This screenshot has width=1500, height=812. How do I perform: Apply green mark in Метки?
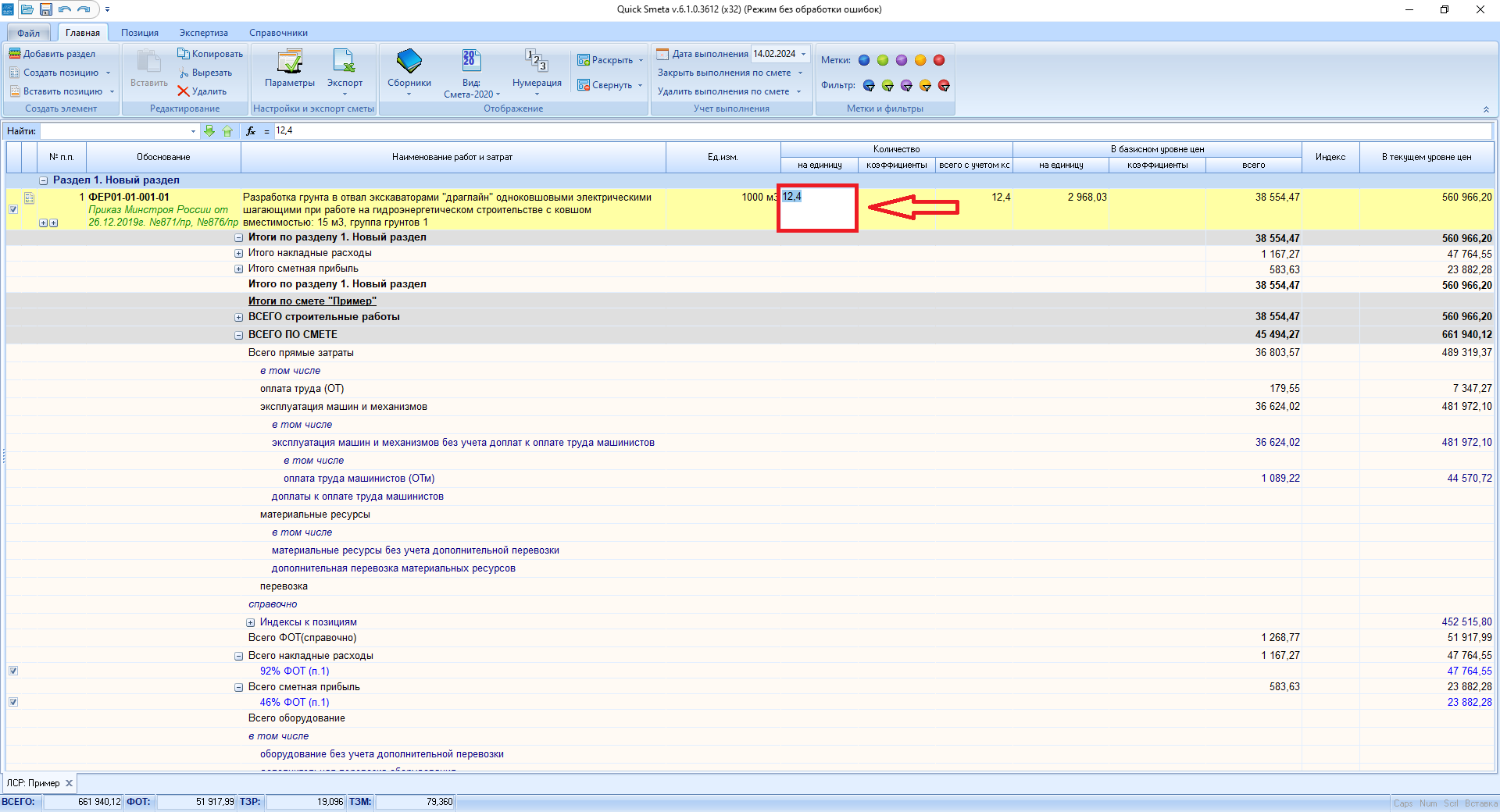(883, 60)
